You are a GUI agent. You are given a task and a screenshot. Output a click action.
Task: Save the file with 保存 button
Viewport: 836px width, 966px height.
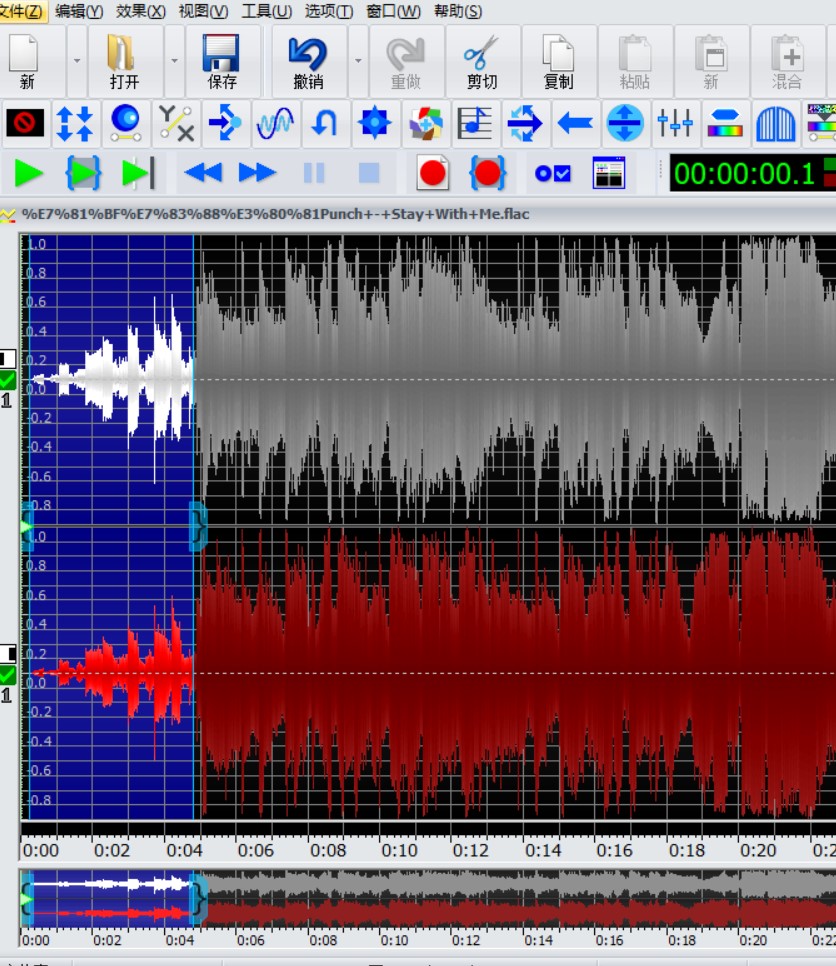(222, 62)
